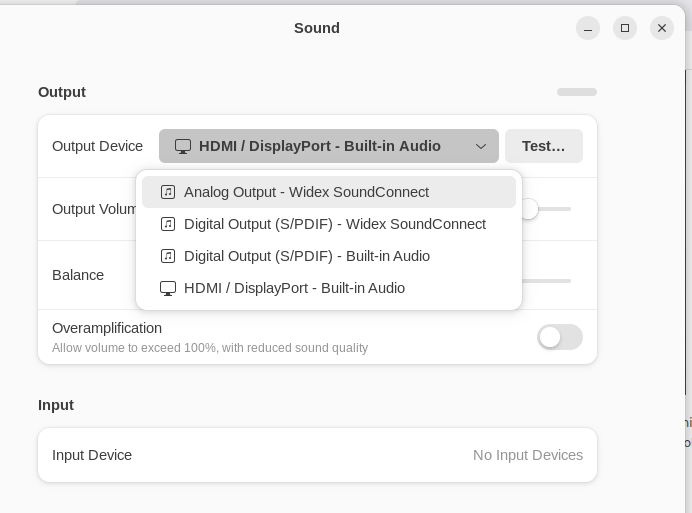Click the audio card icon for Widex Digital Output
Screen dimensions: 692x513
point(168,224)
